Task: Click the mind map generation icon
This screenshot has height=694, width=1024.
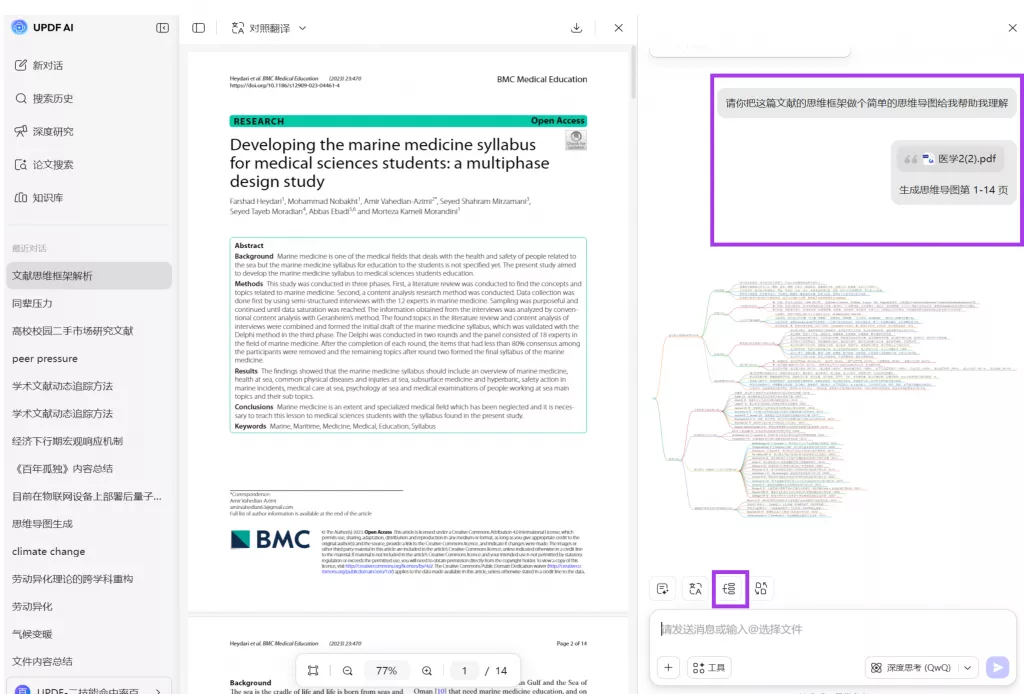Action: click(730, 589)
